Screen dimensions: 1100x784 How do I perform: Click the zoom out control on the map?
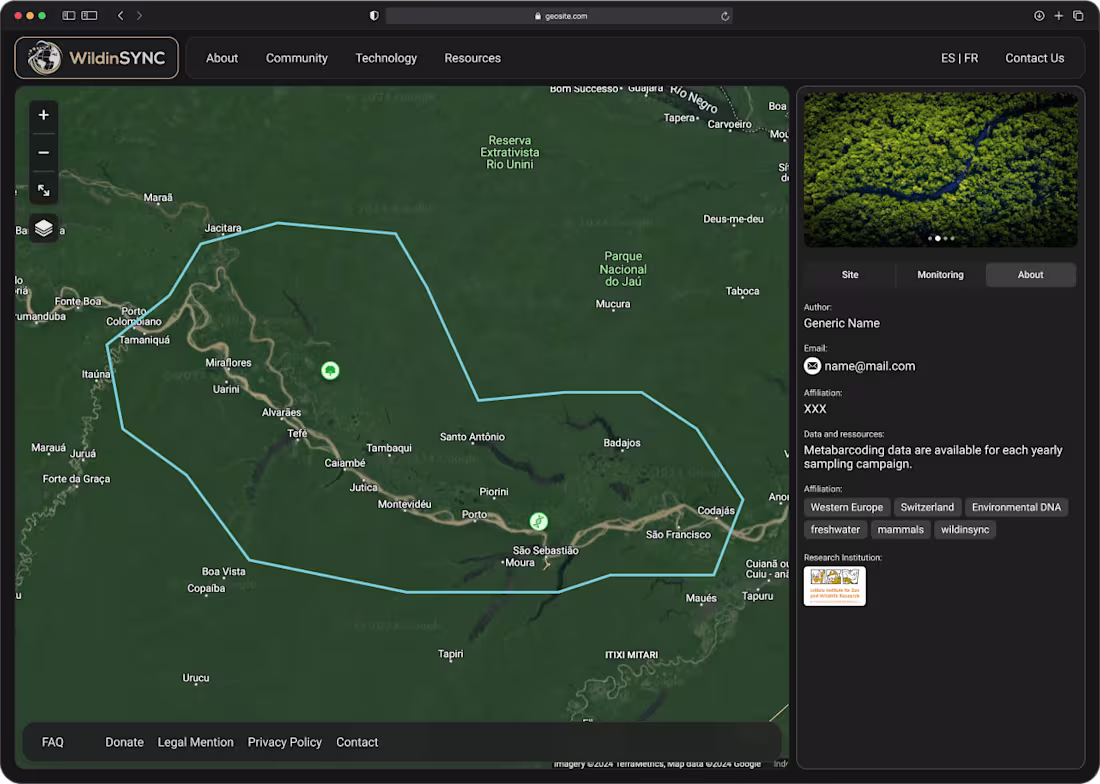[x=43, y=152]
